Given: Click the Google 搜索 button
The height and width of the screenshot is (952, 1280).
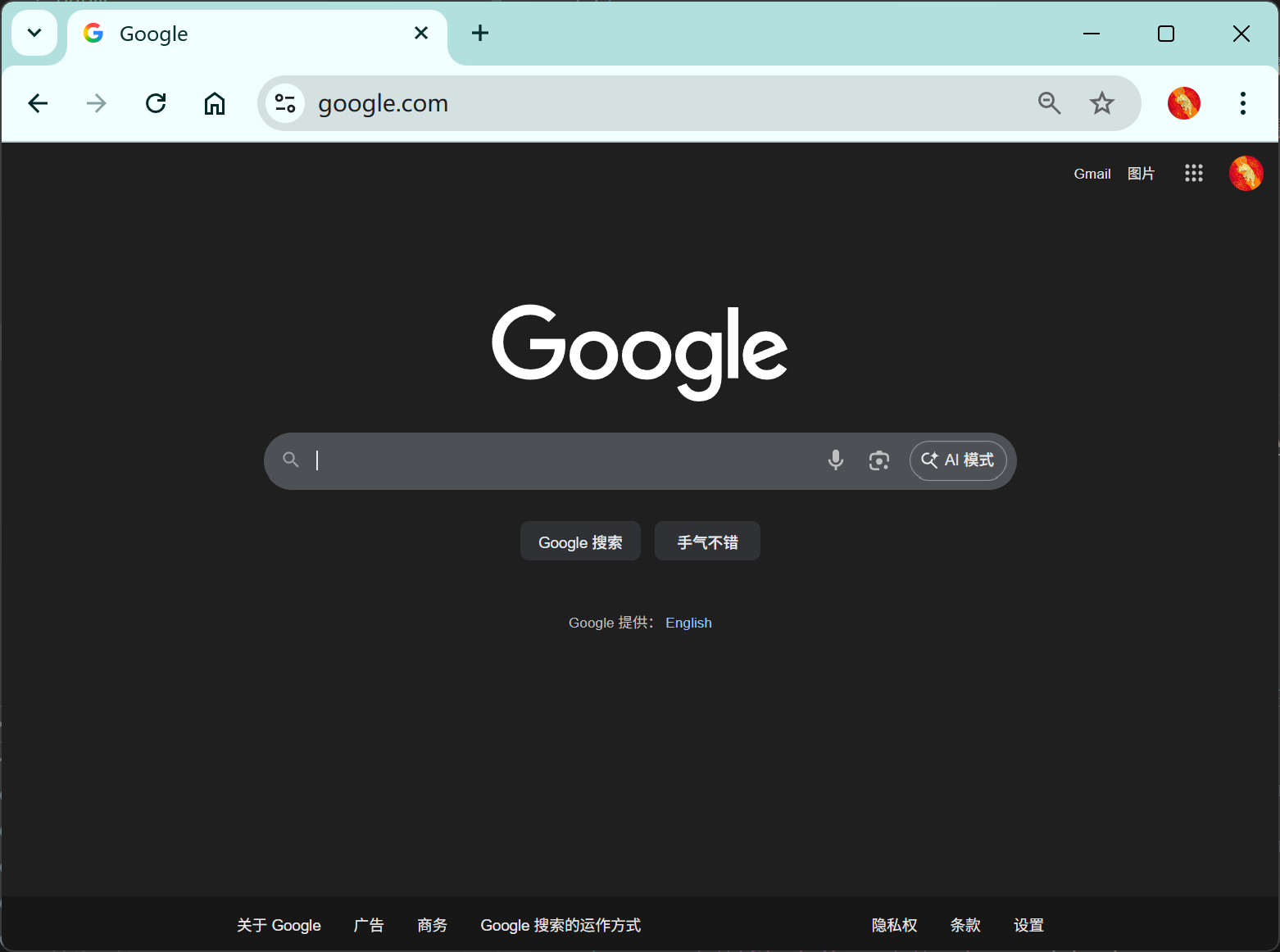Looking at the screenshot, I should 580,541.
